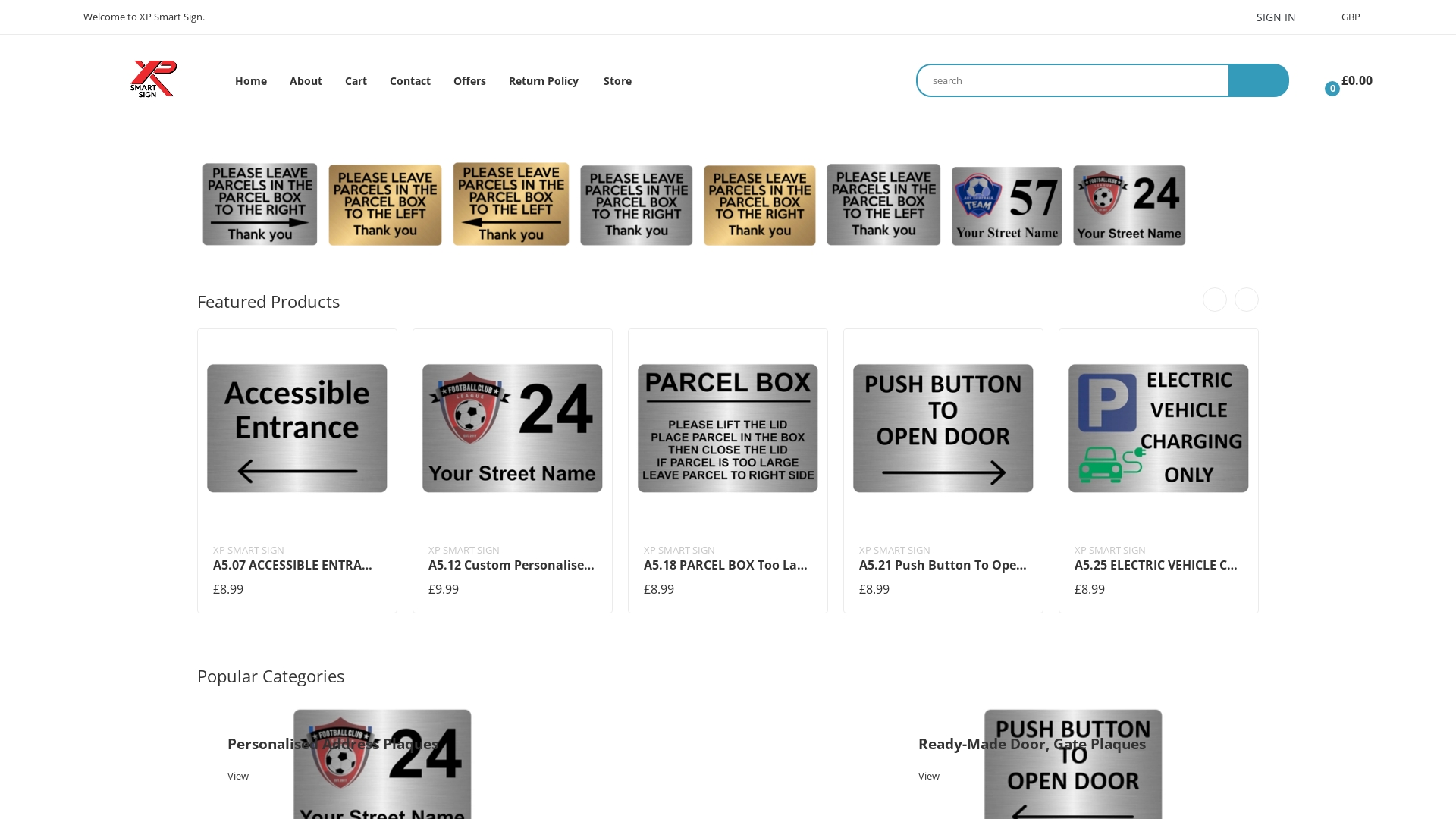This screenshot has height=819, width=1456.
Task: Navigate to the Store page
Action: coord(617,80)
